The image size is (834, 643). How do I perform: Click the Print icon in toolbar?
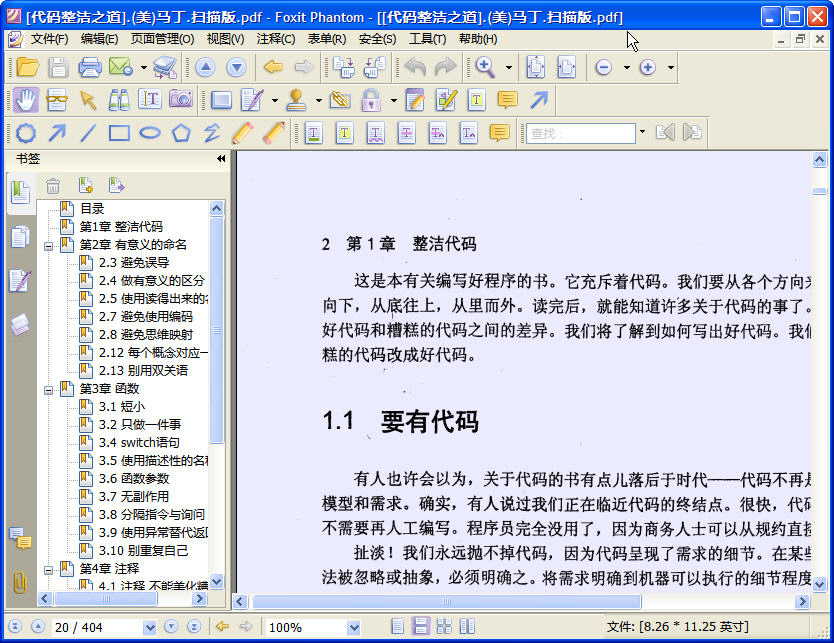pyautogui.click(x=90, y=68)
